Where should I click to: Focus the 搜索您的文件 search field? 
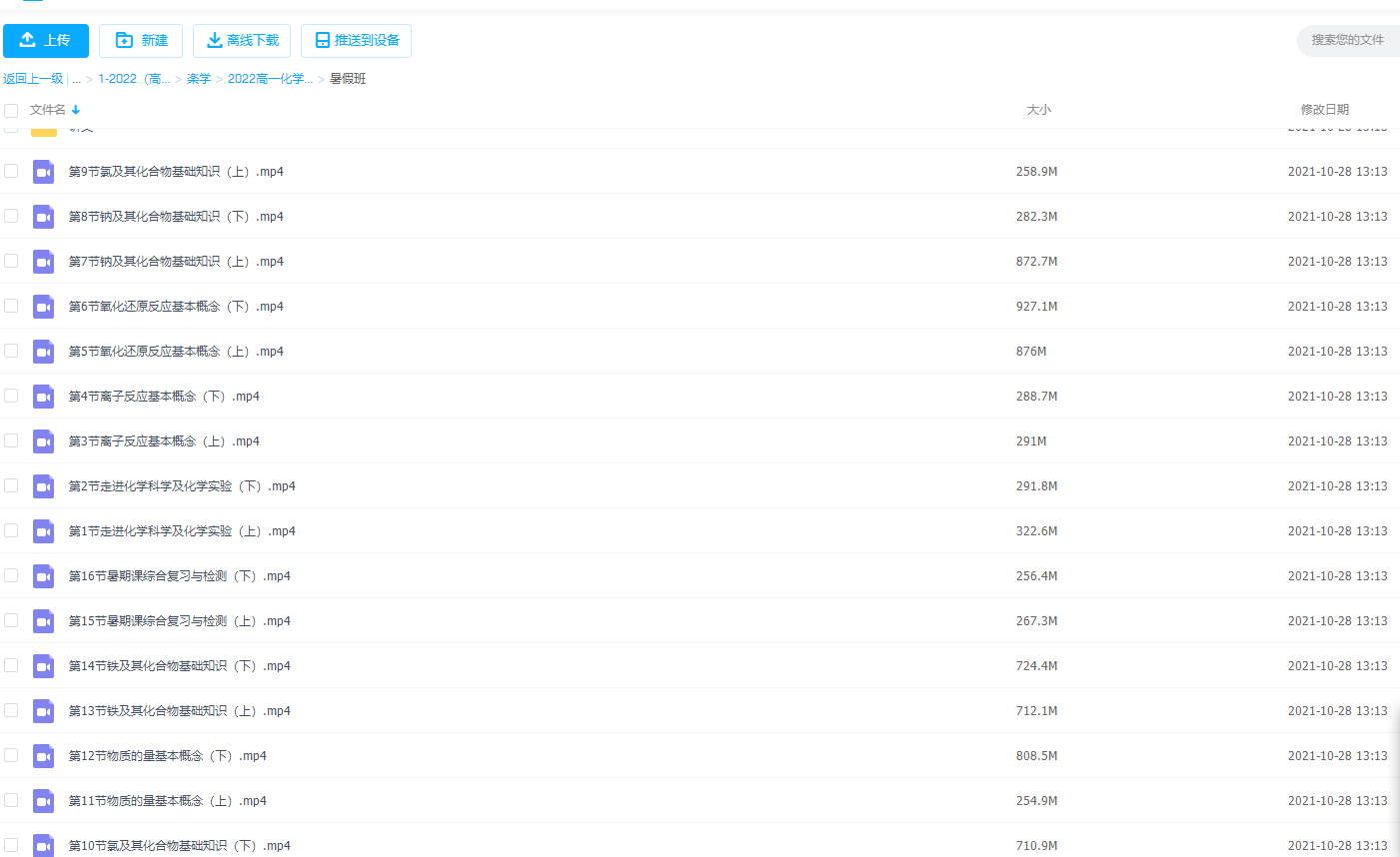(x=1347, y=40)
